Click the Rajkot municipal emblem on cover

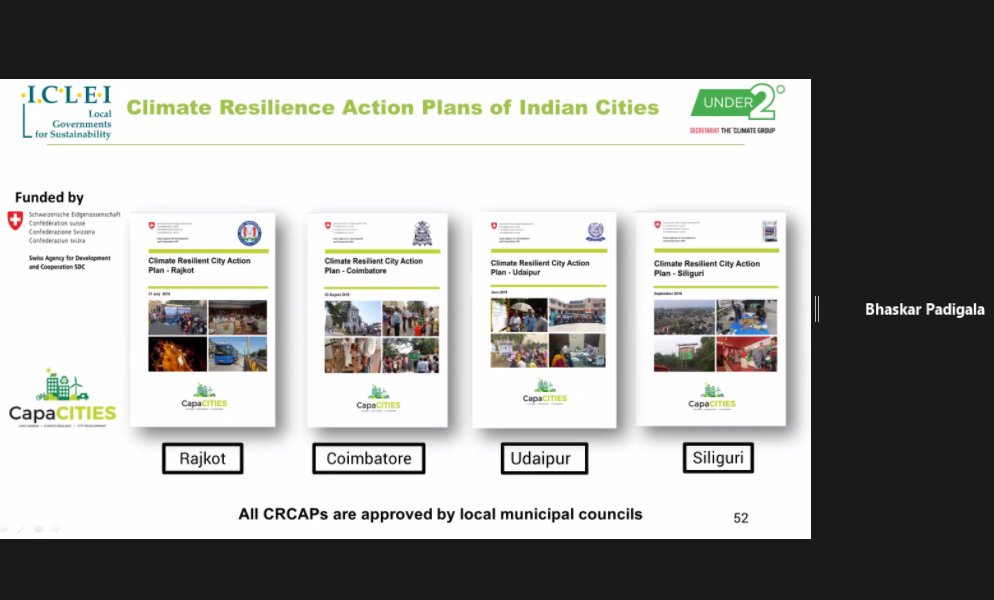(249, 233)
